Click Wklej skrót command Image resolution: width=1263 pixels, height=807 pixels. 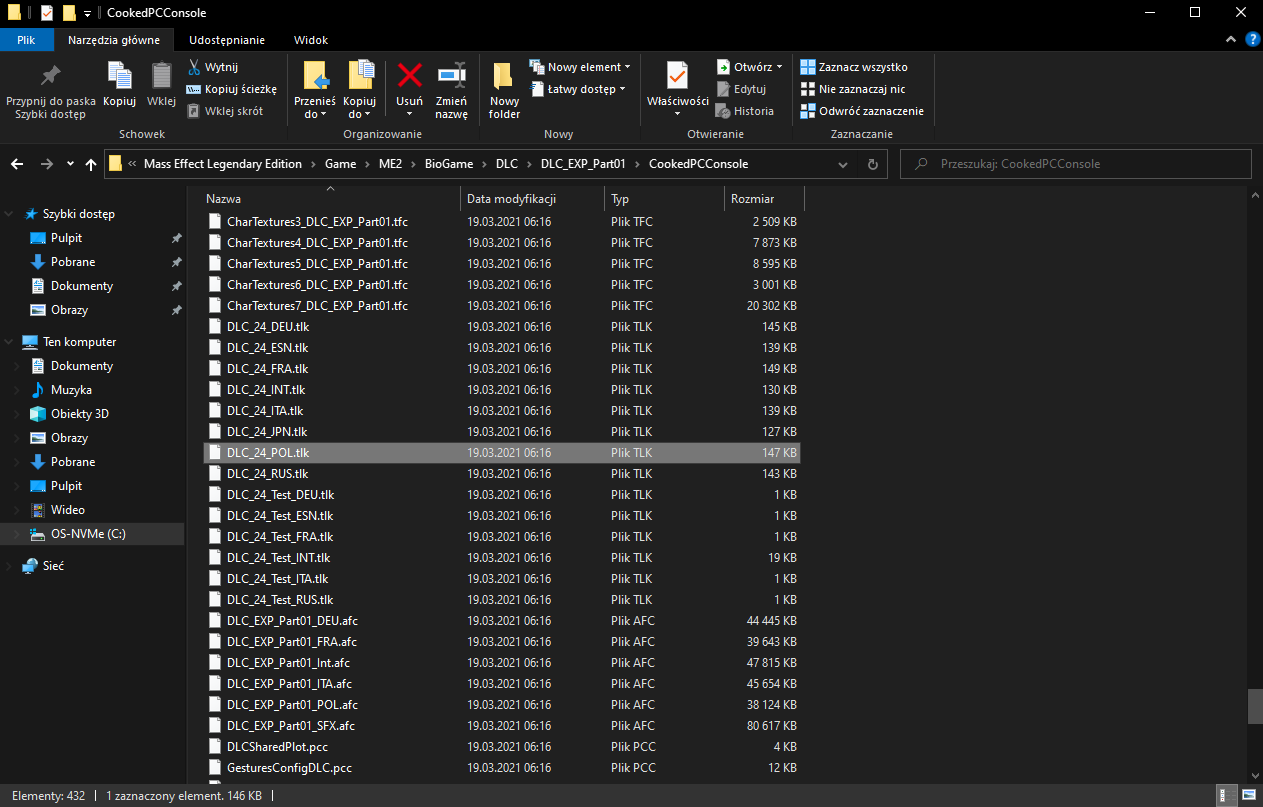tap(224, 111)
